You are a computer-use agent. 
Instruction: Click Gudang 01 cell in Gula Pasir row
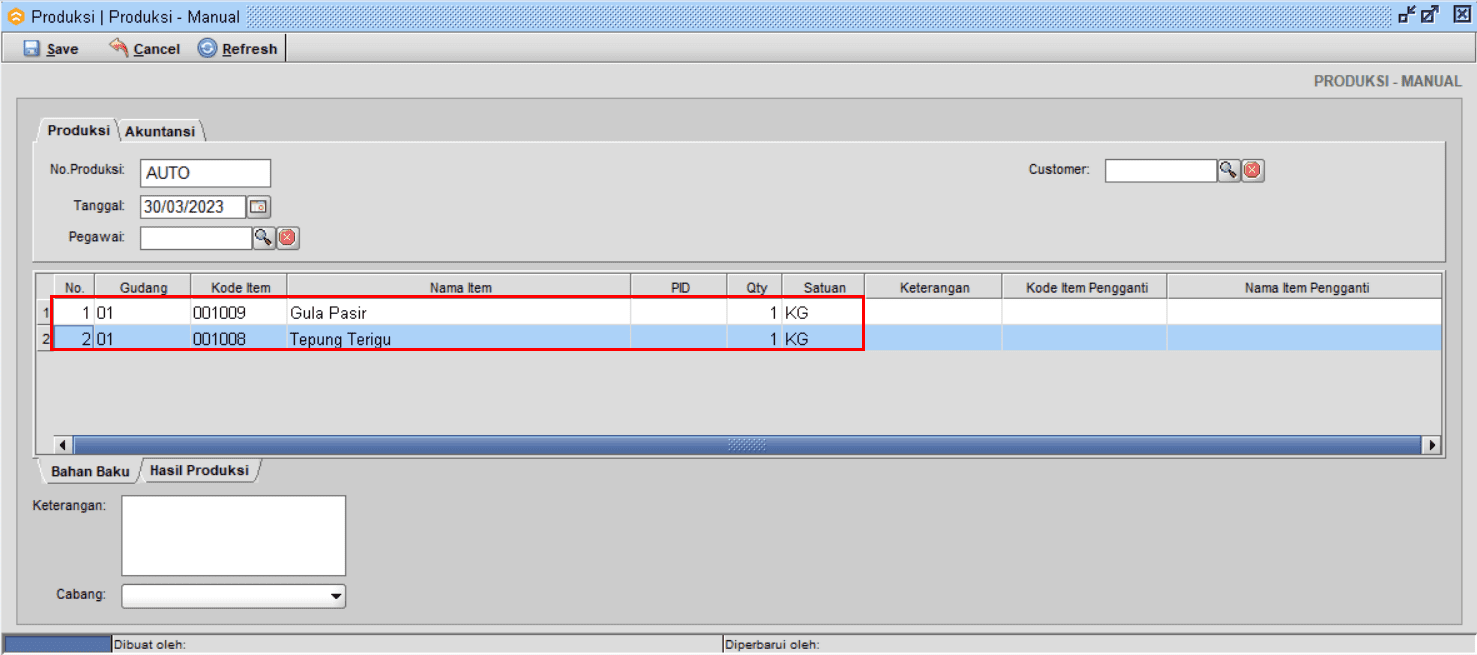tap(143, 312)
